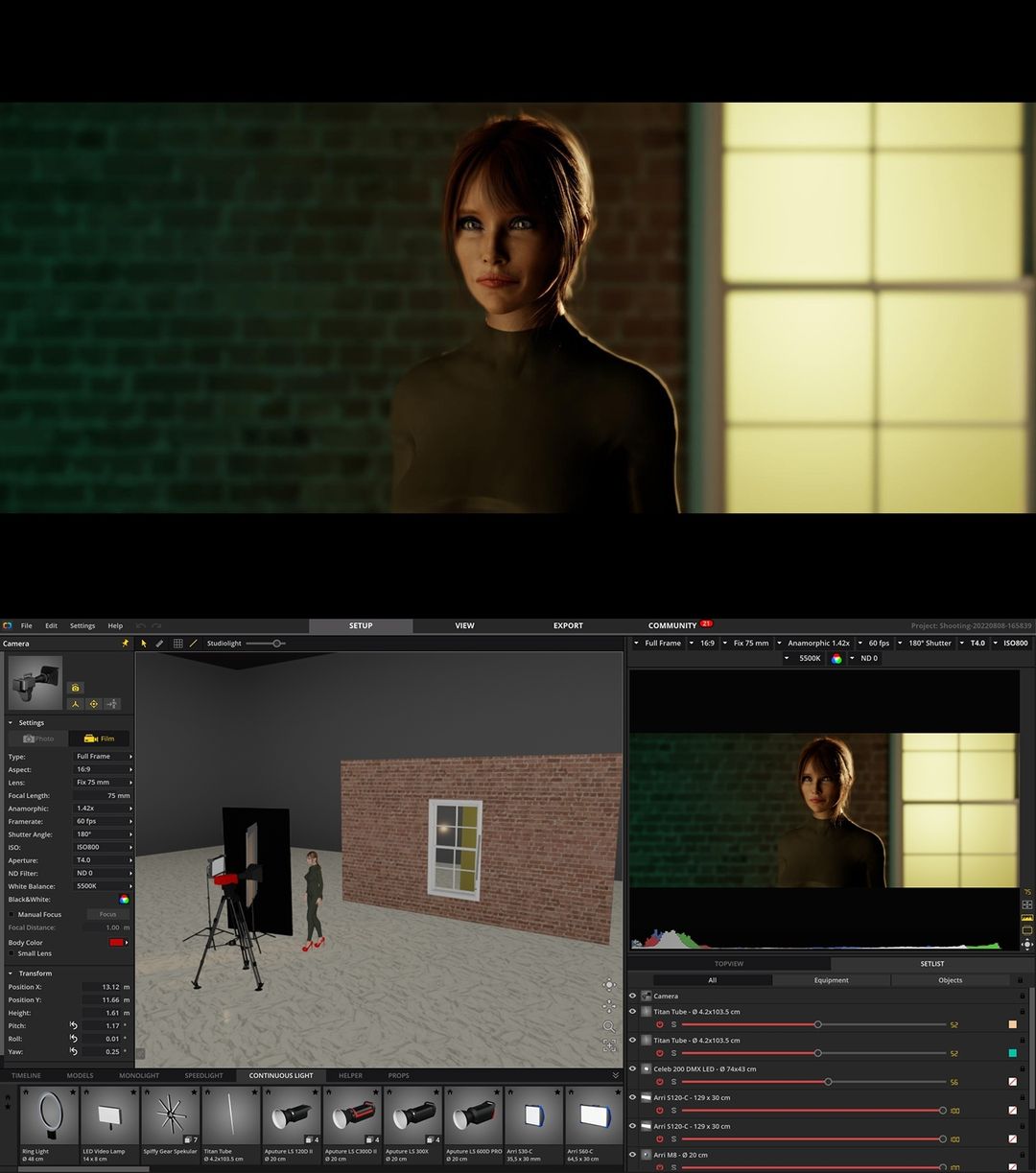Enable the Manual Focus checkbox

(12, 915)
